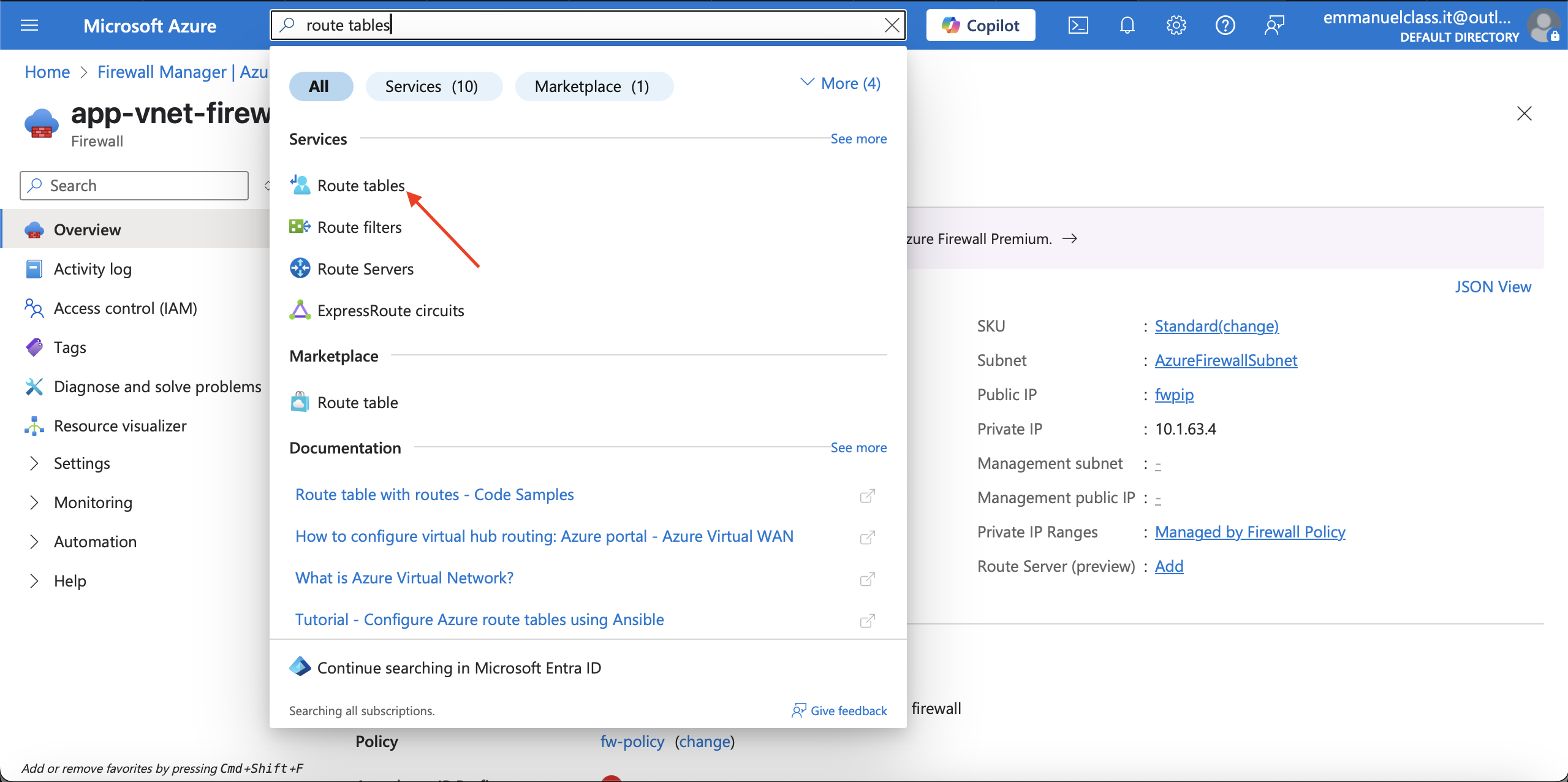The image size is (1568, 782).
Task: Open Firewall Manager breadcrumb
Action: click(183, 72)
